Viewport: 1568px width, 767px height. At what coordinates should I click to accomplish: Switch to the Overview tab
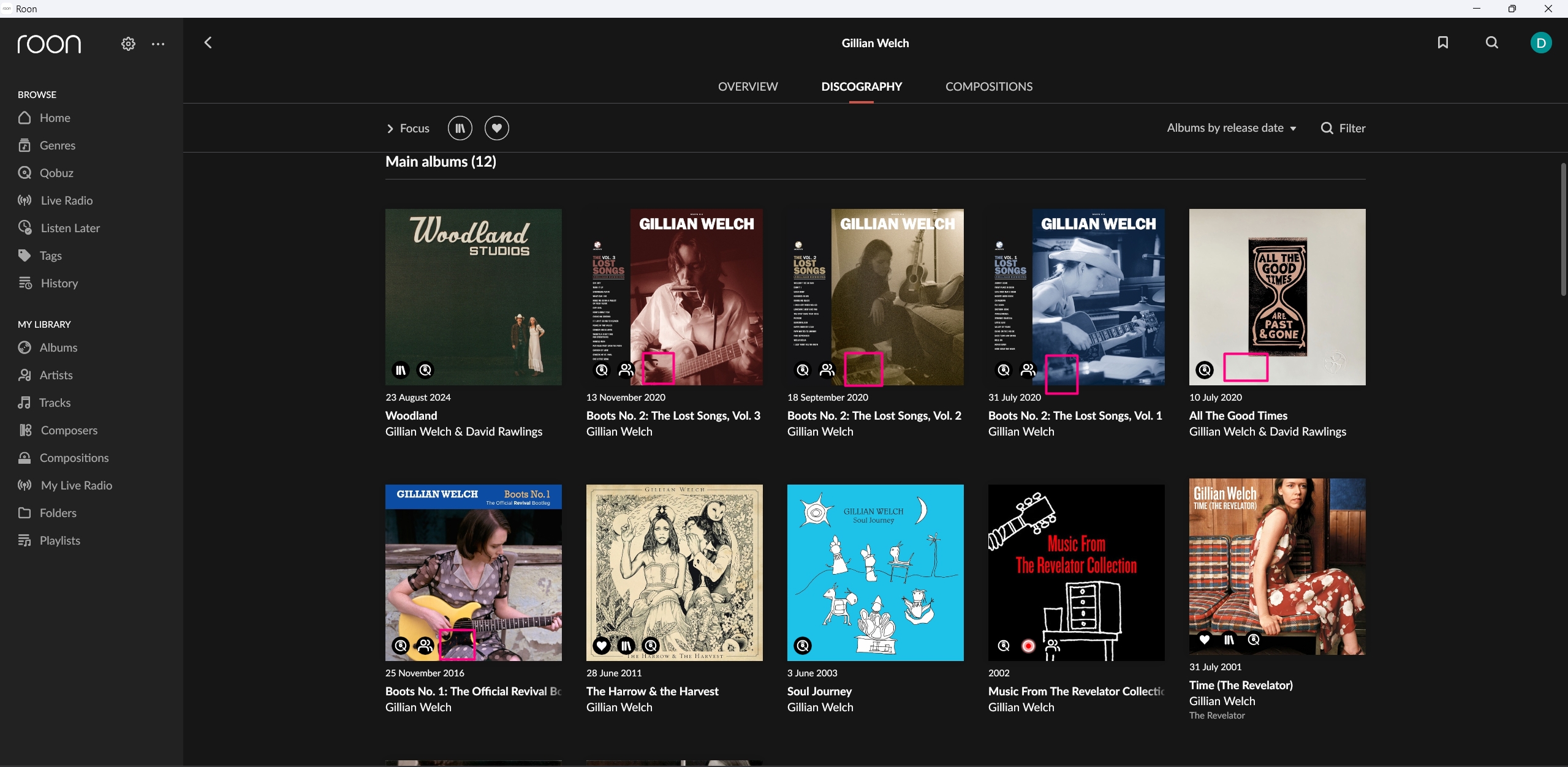point(748,86)
